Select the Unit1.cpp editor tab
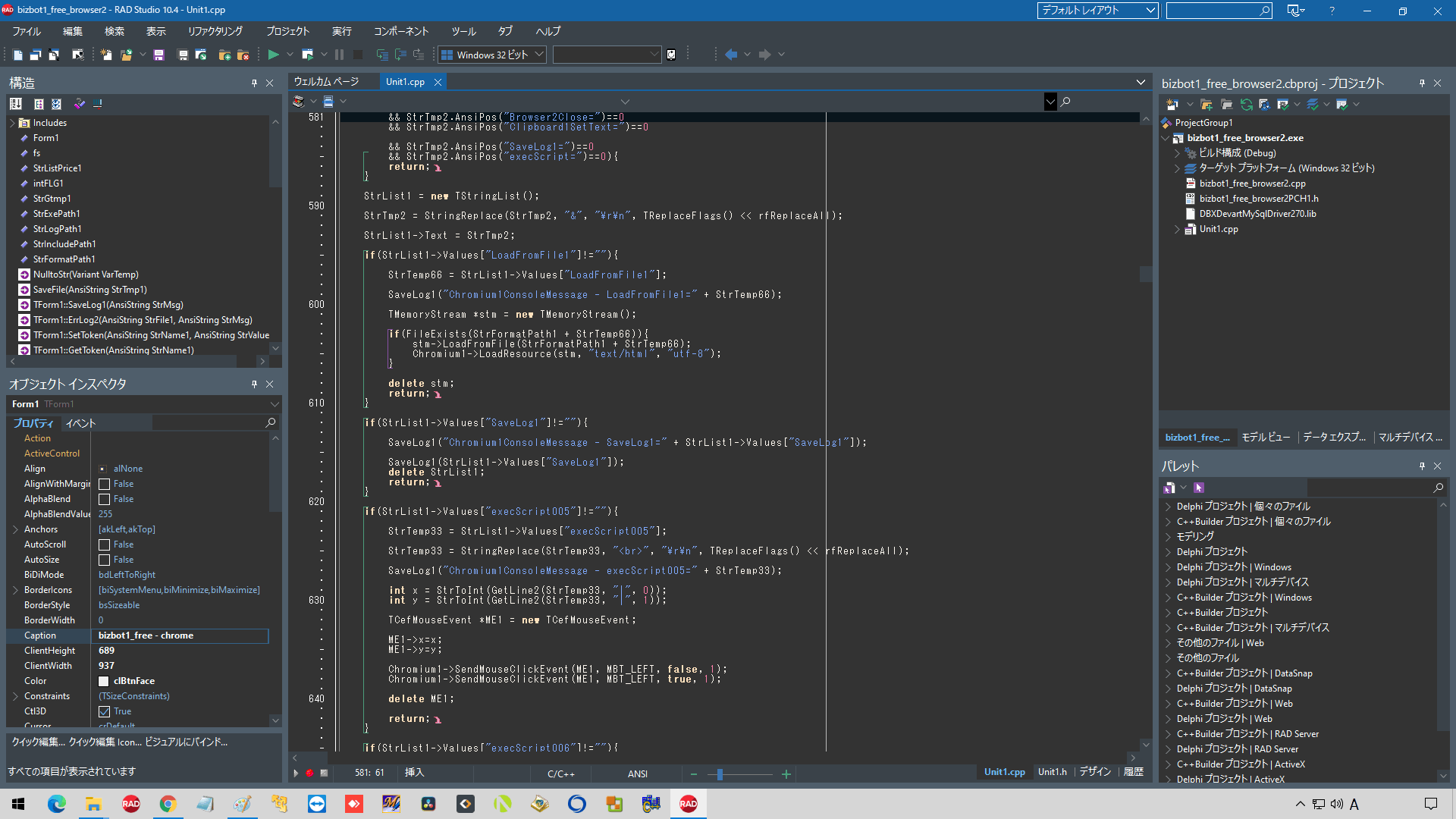This screenshot has height=819, width=1456. coord(405,81)
